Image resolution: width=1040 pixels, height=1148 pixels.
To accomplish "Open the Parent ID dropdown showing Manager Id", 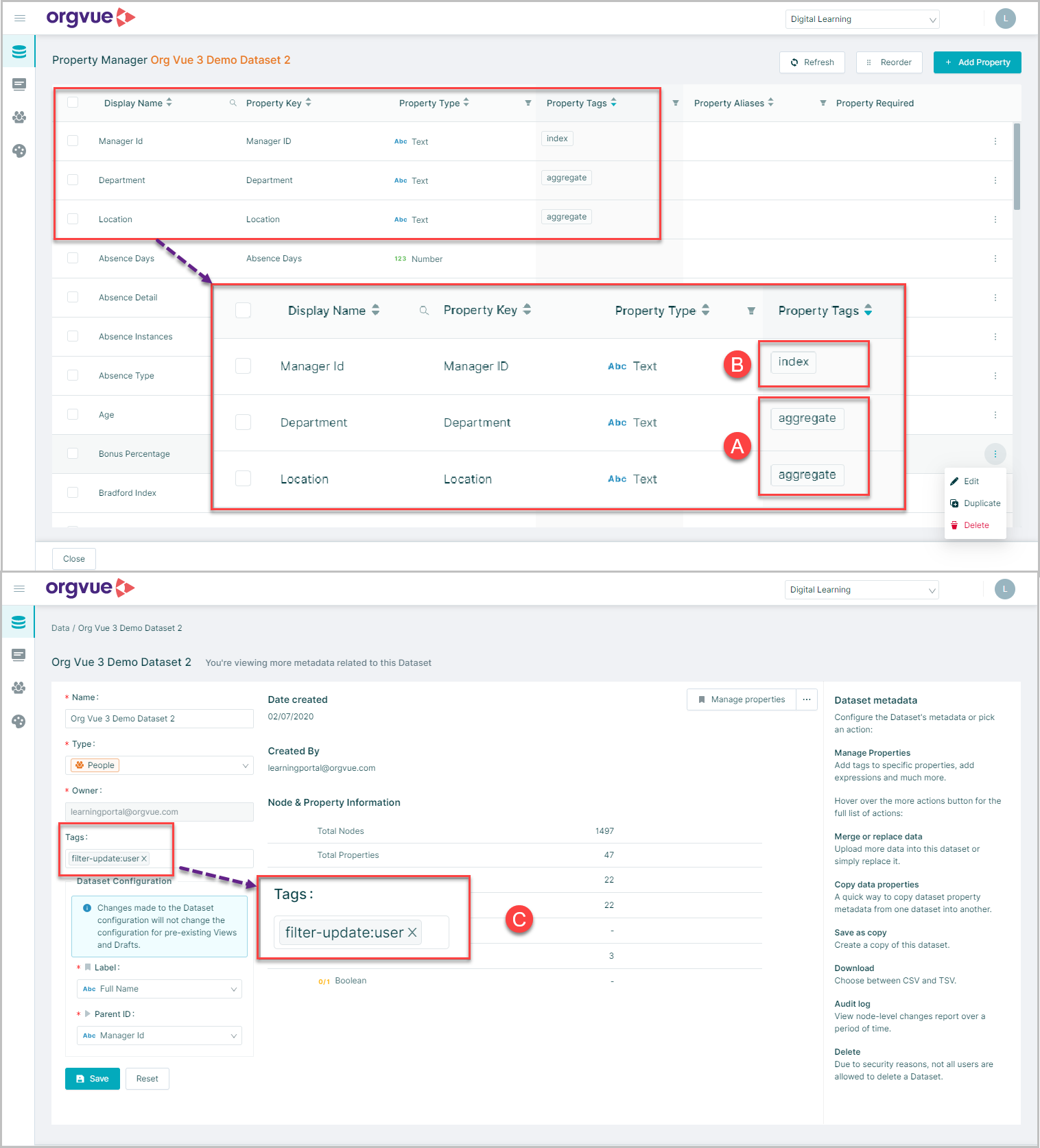I will tap(159, 1036).
